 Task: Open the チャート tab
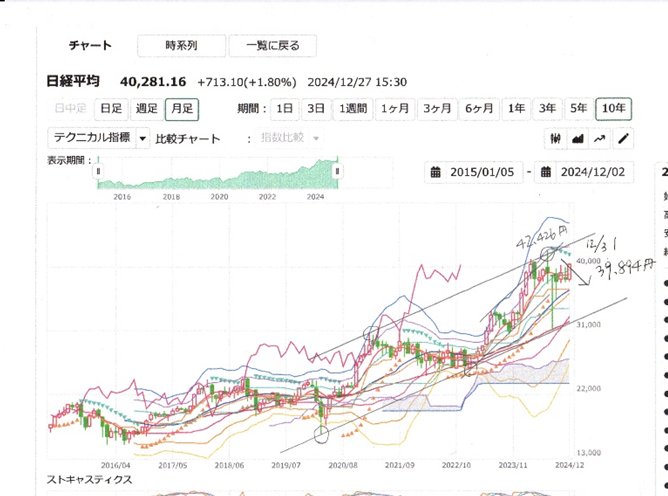[90, 45]
